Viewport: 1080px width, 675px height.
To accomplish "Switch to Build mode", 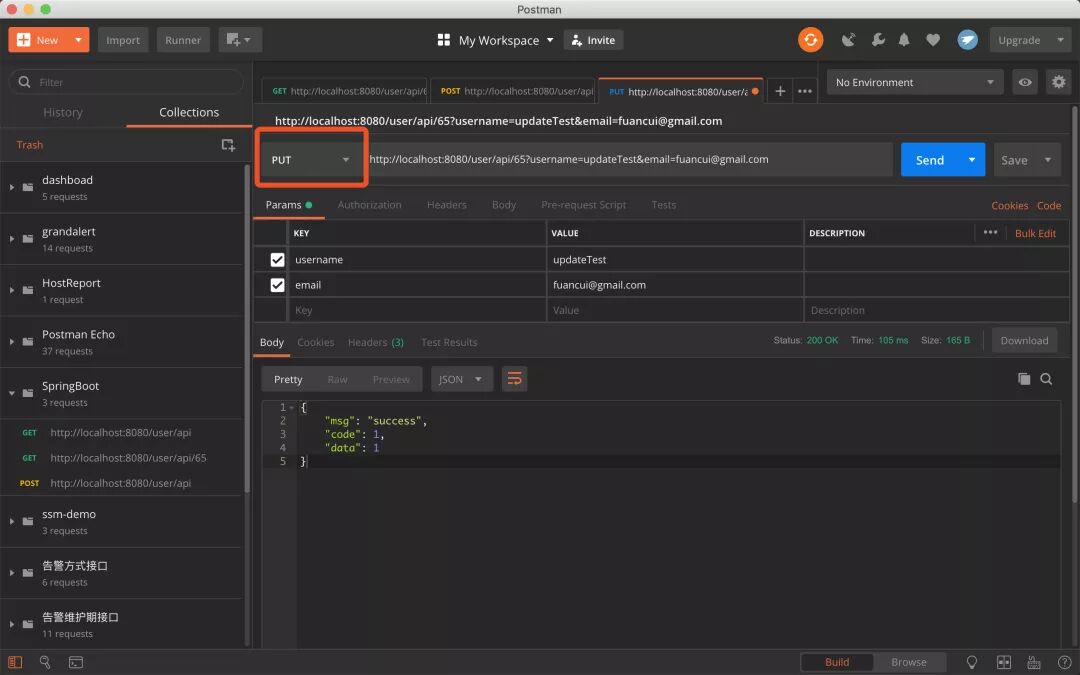I will pos(837,662).
